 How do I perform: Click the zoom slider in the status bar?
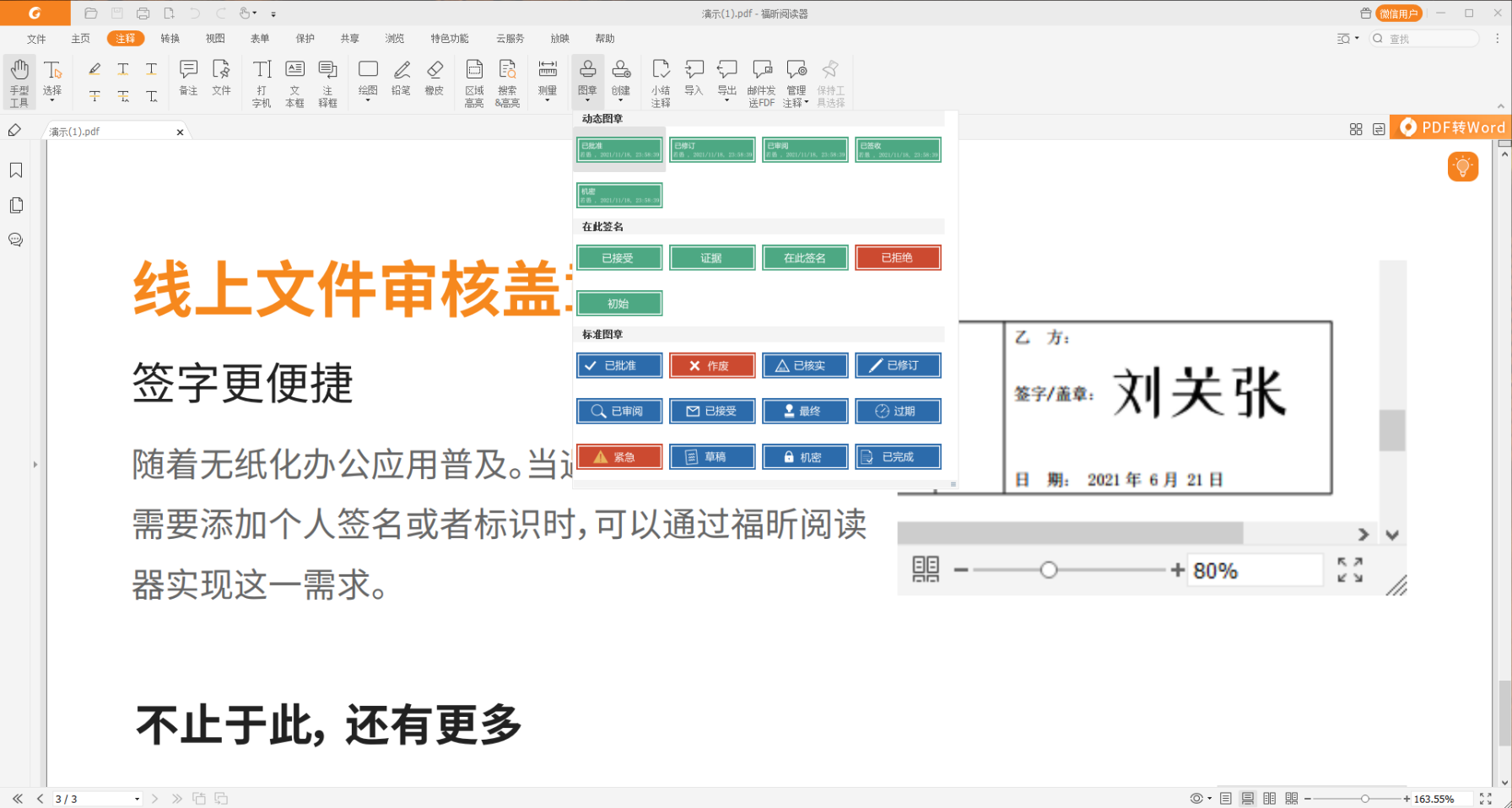[1365, 798]
